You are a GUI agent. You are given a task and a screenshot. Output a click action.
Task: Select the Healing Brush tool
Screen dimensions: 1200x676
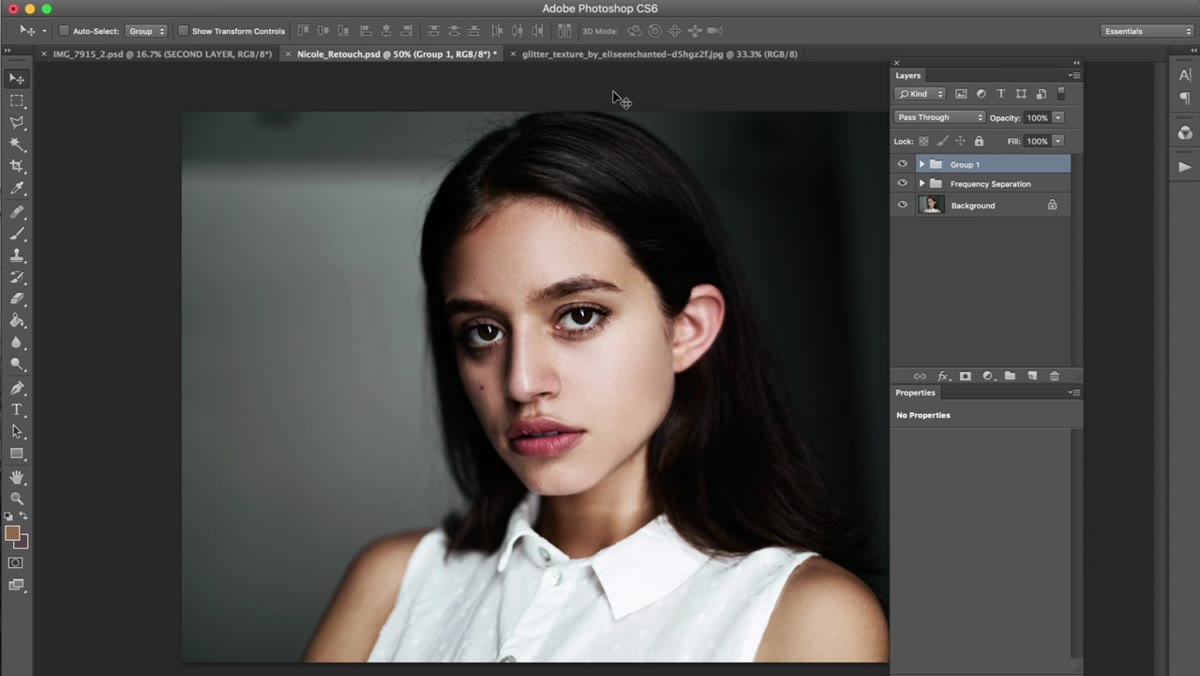pos(17,212)
